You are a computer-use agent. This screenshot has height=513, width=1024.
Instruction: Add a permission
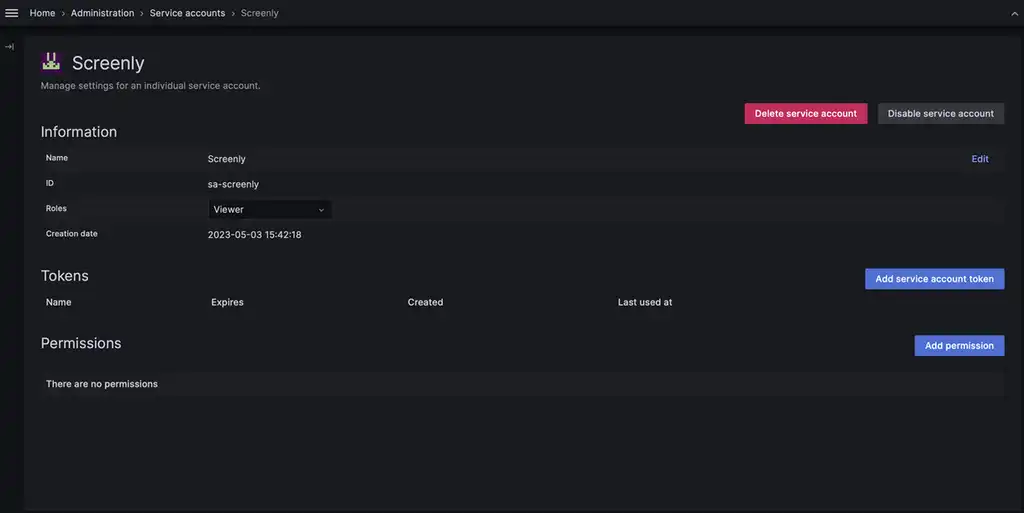[959, 346]
